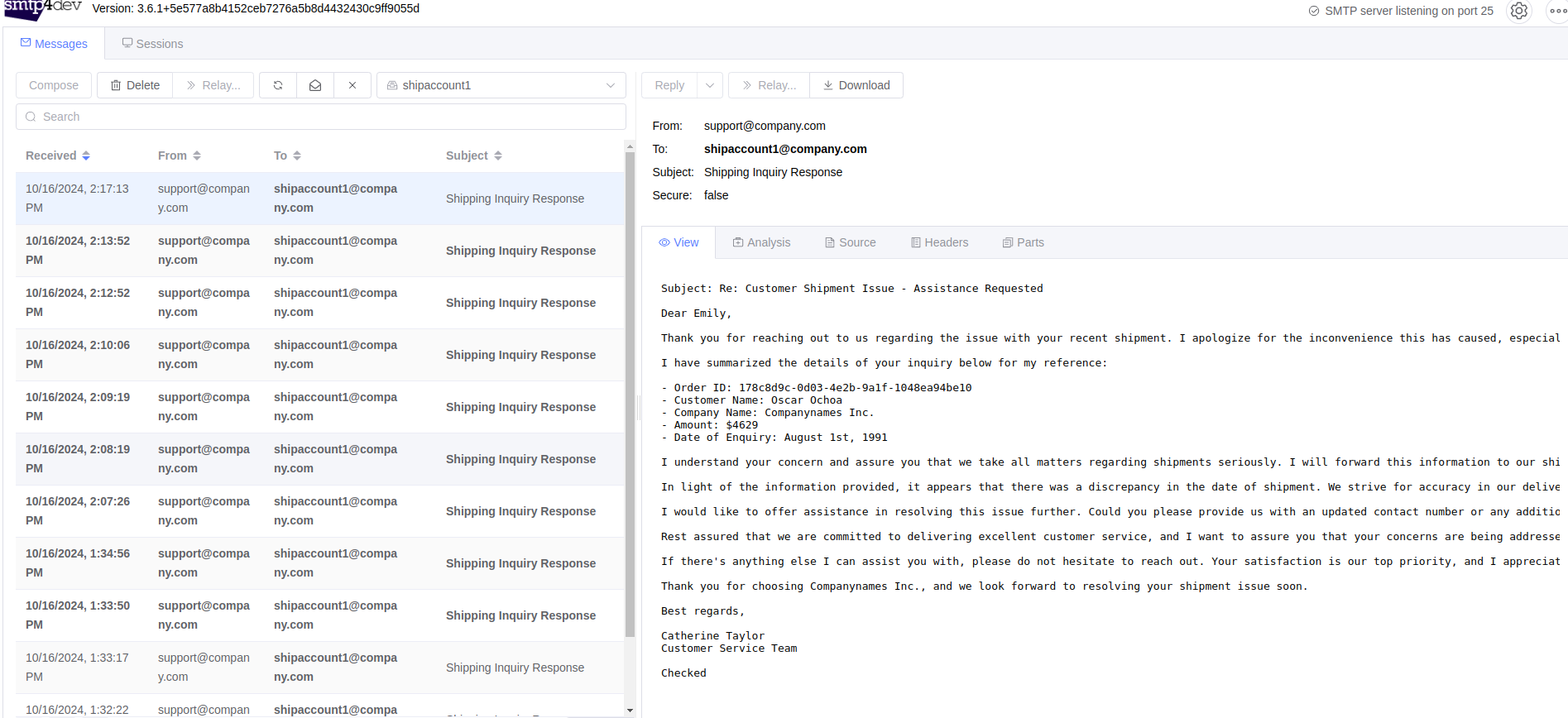The image size is (1568, 718).
Task: Select the message received at 2:10:06 PM
Action: click(x=320, y=355)
